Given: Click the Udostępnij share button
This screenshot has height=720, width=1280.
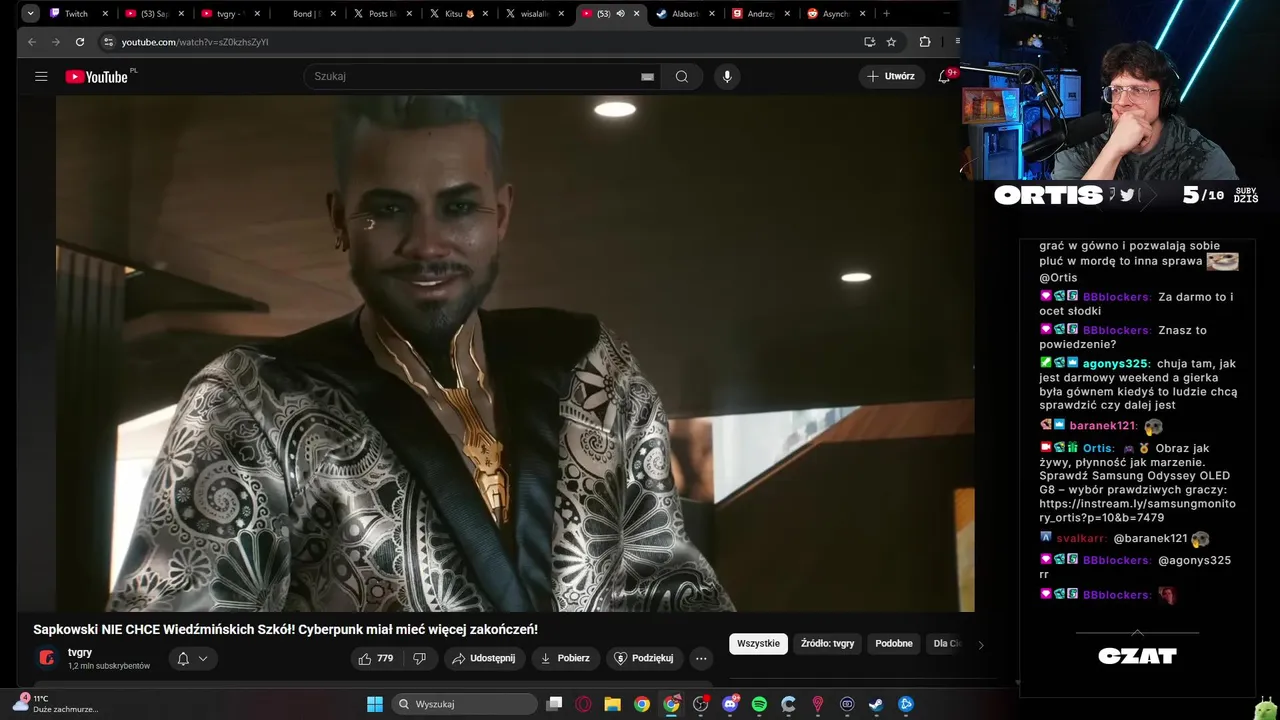Looking at the screenshot, I should (484, 658).
